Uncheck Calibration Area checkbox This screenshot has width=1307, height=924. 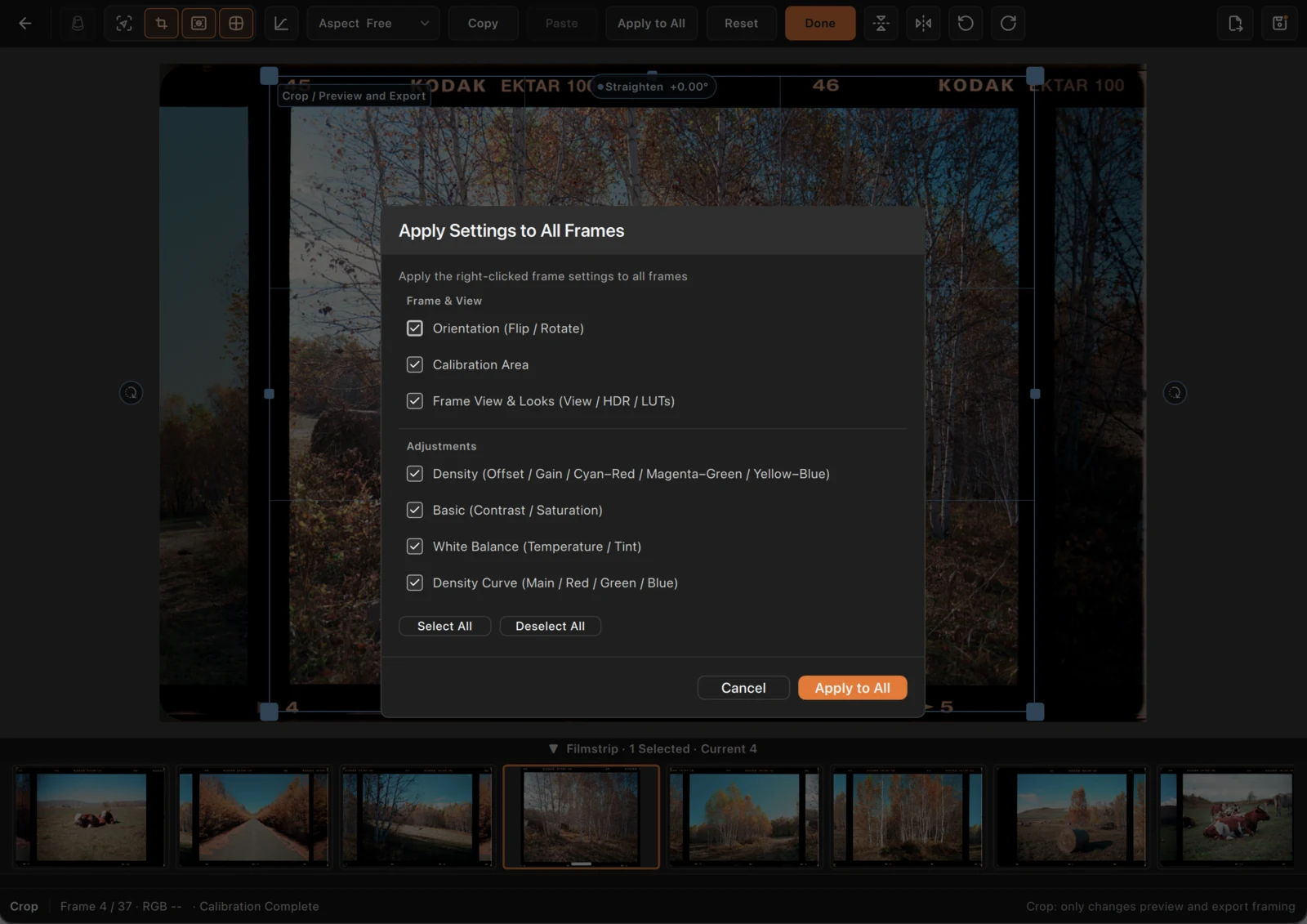415,364
